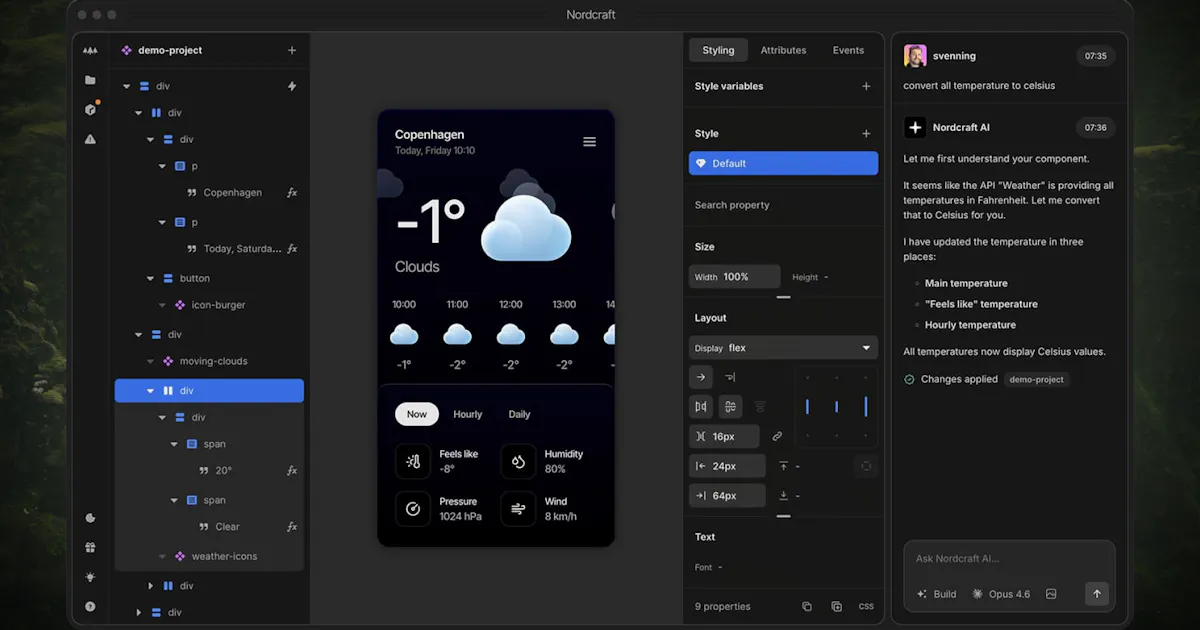Focus the Search property field
This screenshot has width=1200, height=630.
coord(783,205)
